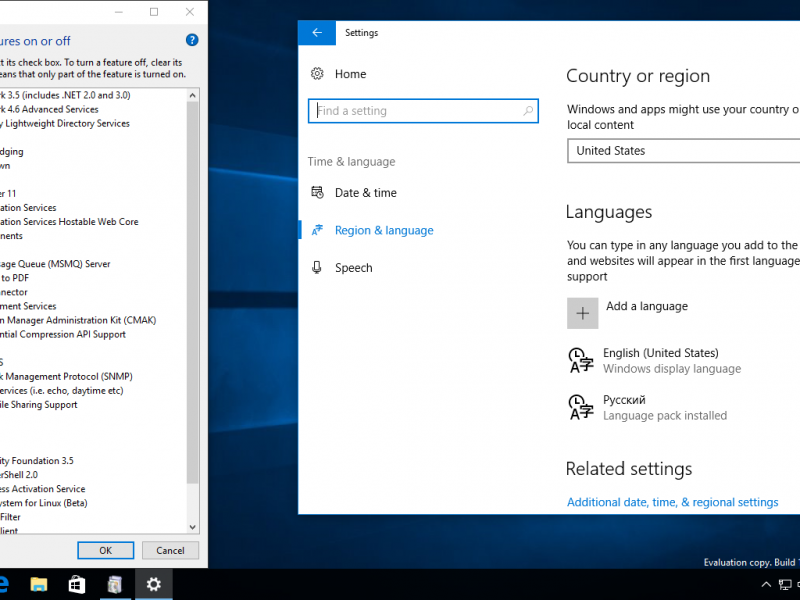Select PowerShell 2.0 feature
This screenshot has width=800, height=600.
(19, 475)
